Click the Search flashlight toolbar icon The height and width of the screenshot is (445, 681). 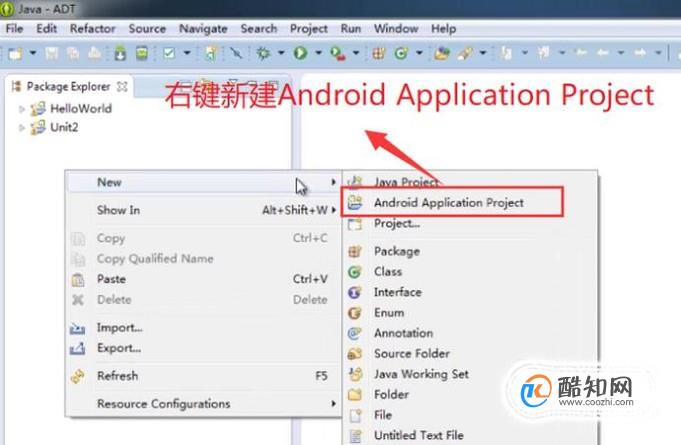[x=465, y=53]
